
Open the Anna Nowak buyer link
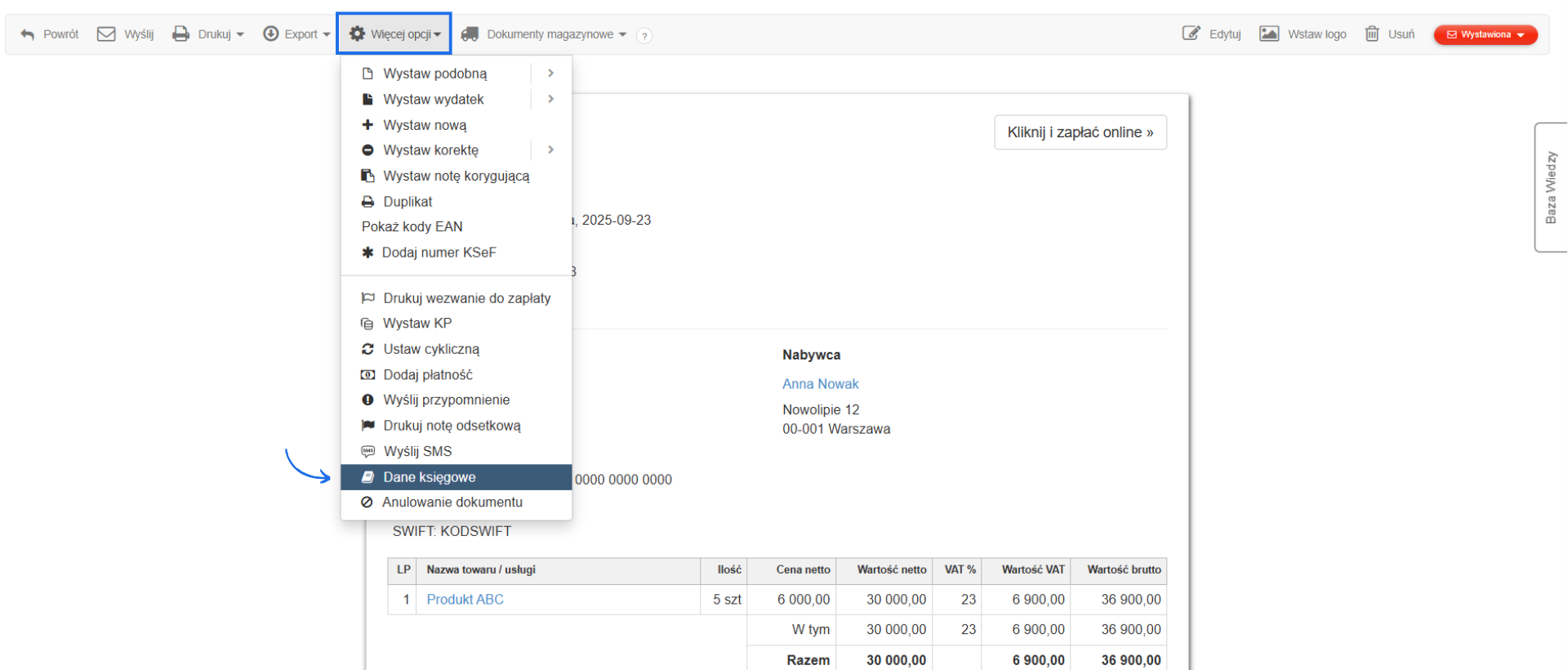820,384
